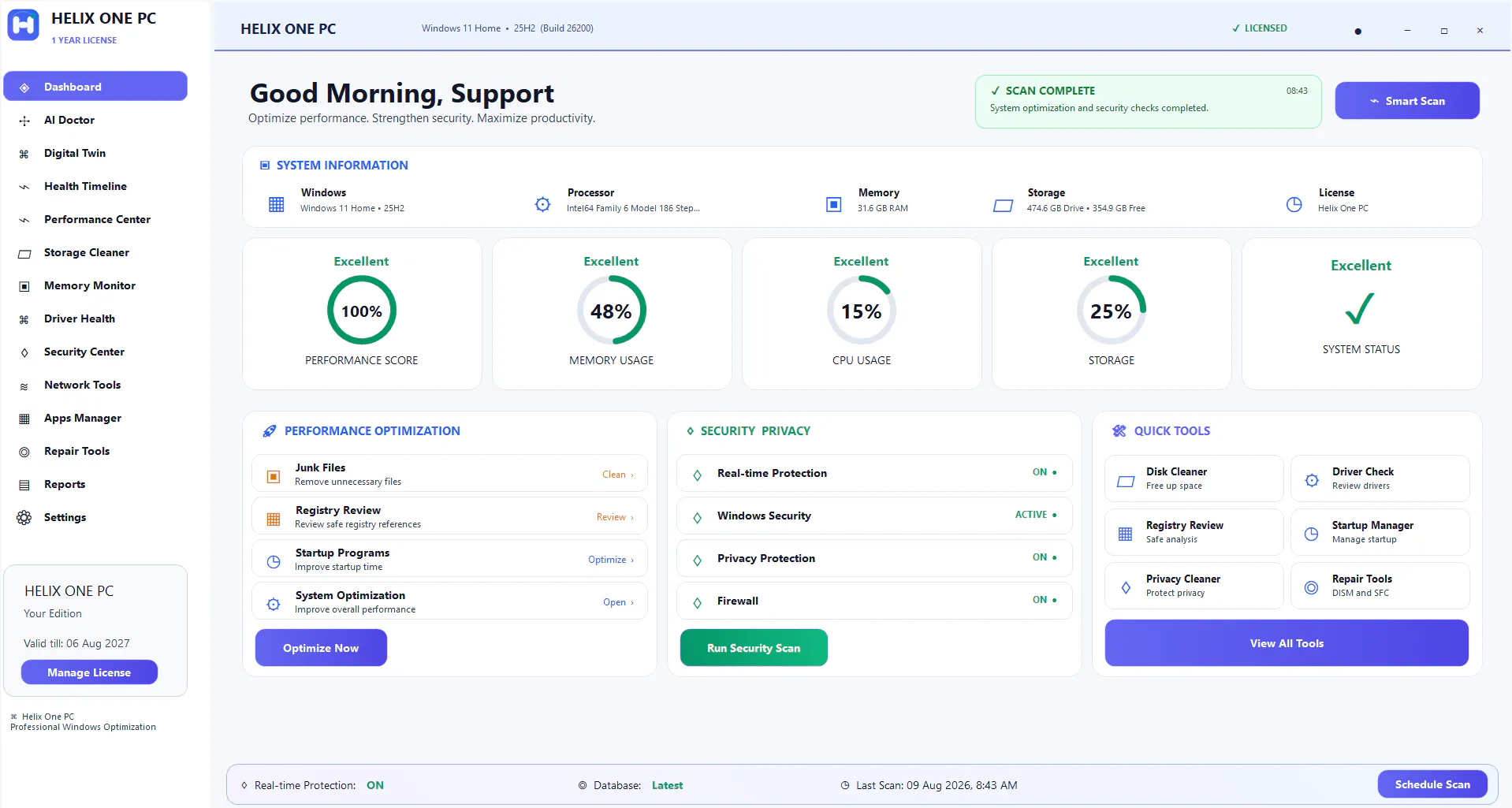Click the Storage drive icon in System Information

[x=1003, y=205]
